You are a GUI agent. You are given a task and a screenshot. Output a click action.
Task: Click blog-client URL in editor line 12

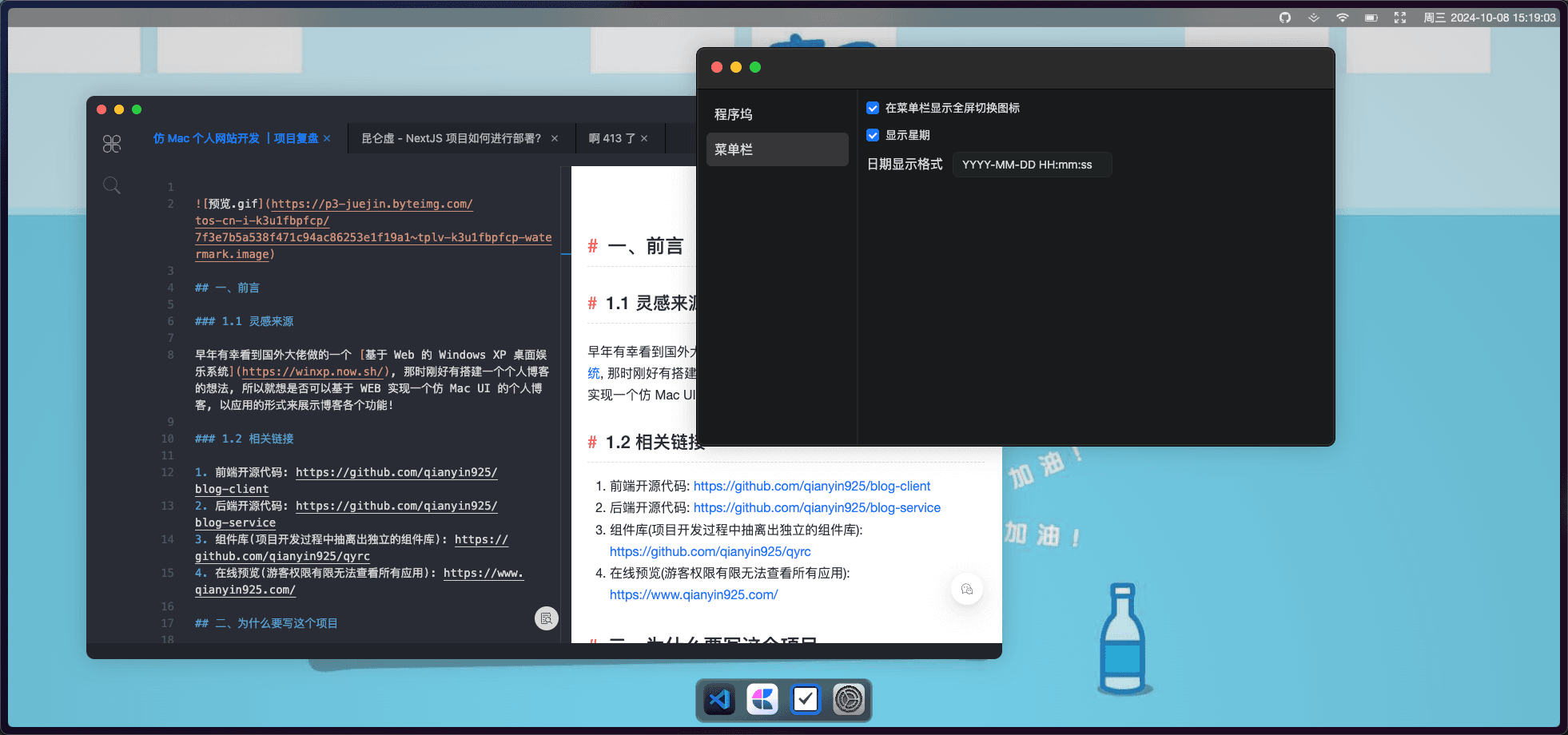[x=396, y=472]
